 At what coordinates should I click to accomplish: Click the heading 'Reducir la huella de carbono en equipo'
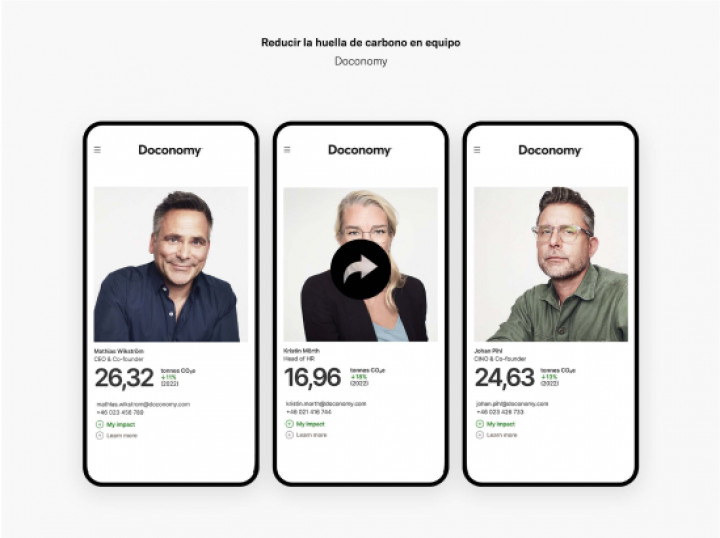coord(360,43)
